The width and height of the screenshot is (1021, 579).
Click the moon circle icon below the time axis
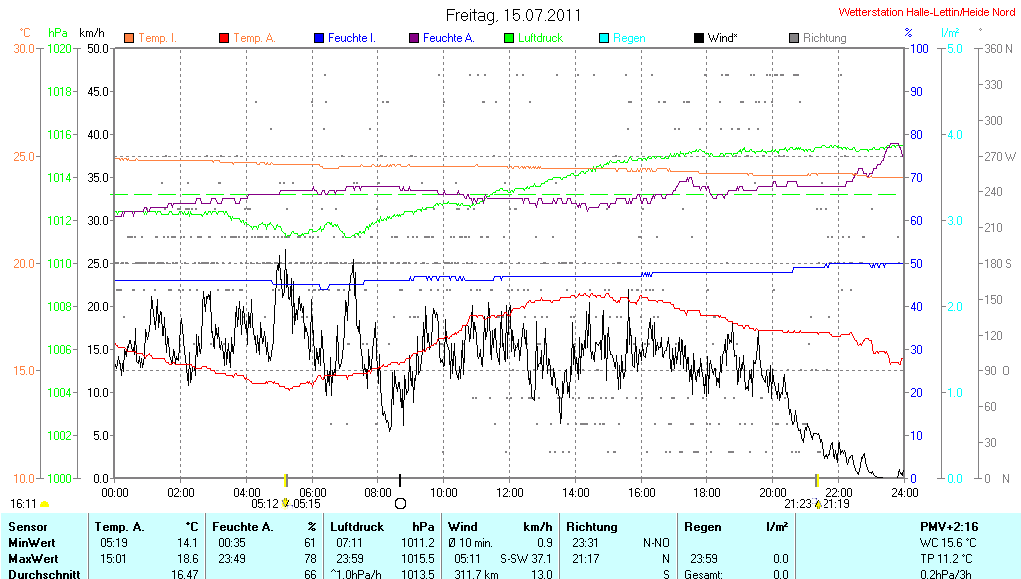pyautogui.click(x=401, y=504)
